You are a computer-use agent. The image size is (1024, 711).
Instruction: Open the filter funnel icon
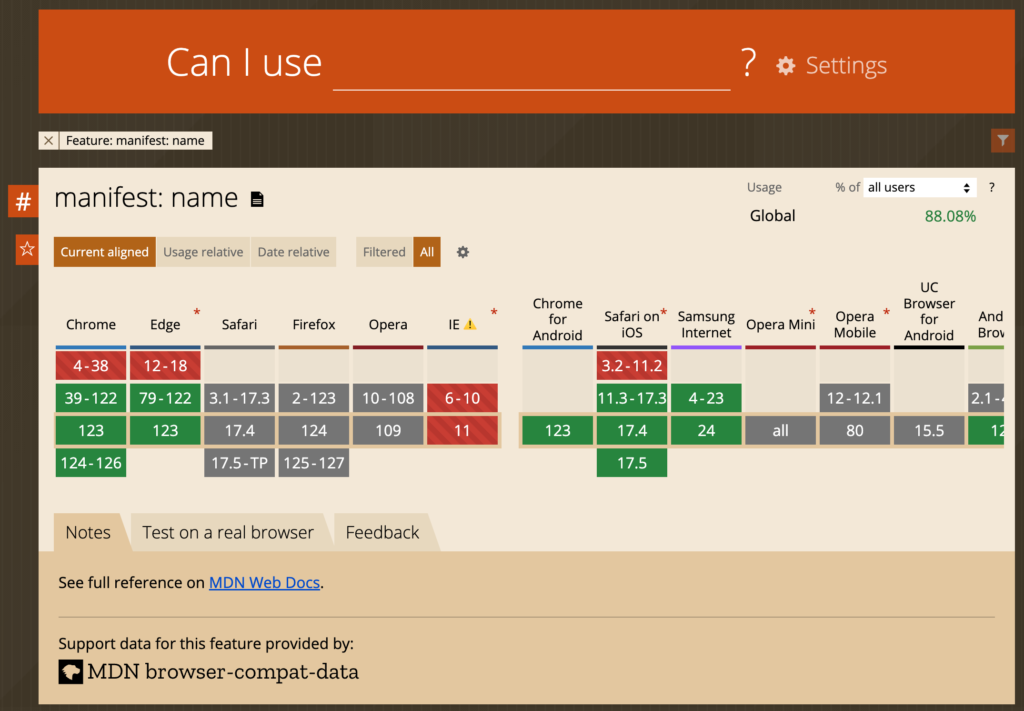(1002, 140)
